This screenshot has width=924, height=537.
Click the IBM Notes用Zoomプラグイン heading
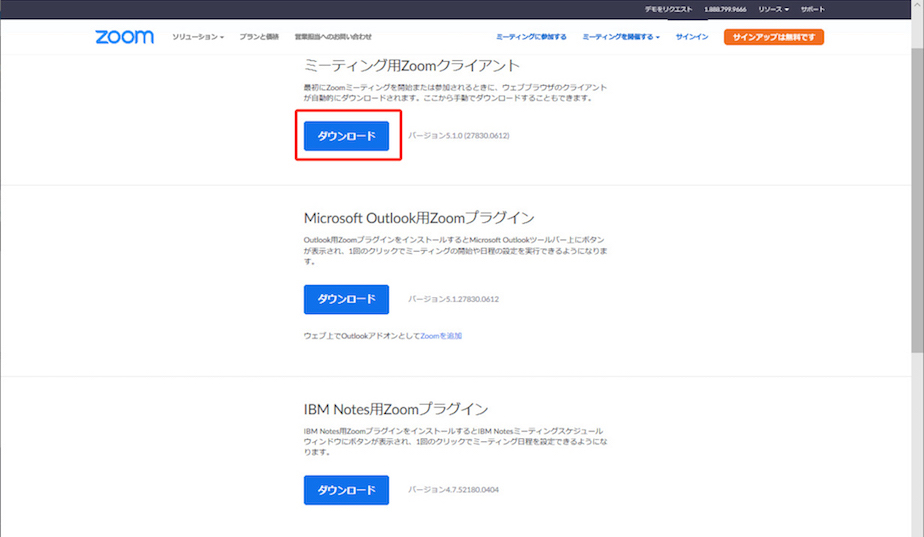click(396, 409)
